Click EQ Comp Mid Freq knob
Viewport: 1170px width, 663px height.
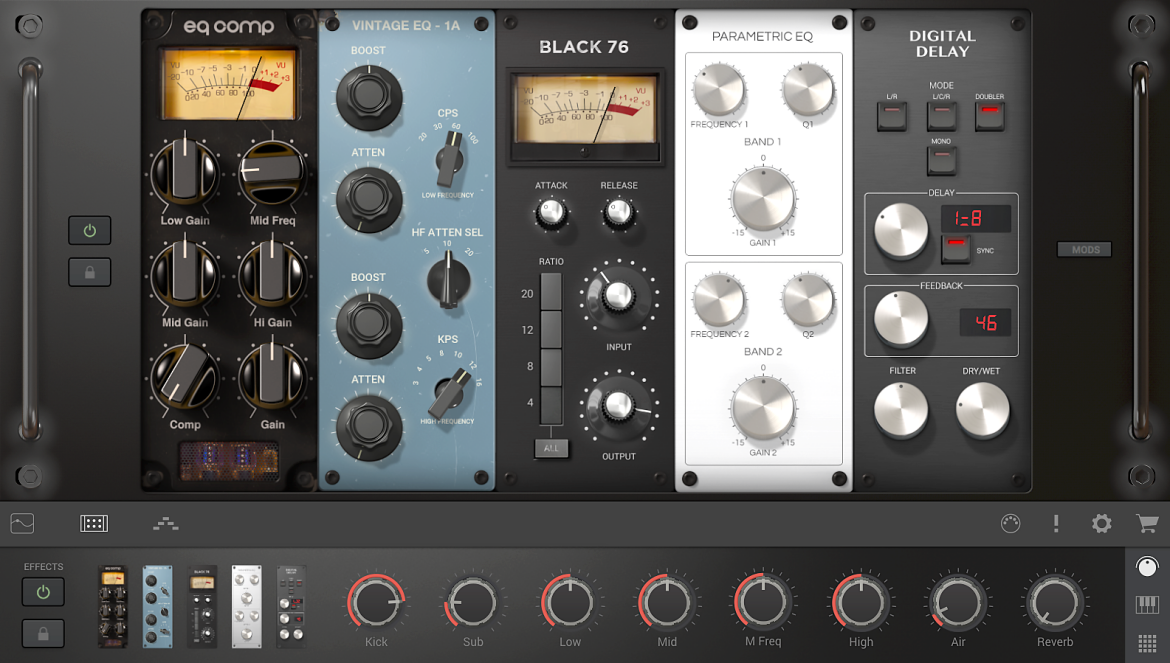coord(272,172)
